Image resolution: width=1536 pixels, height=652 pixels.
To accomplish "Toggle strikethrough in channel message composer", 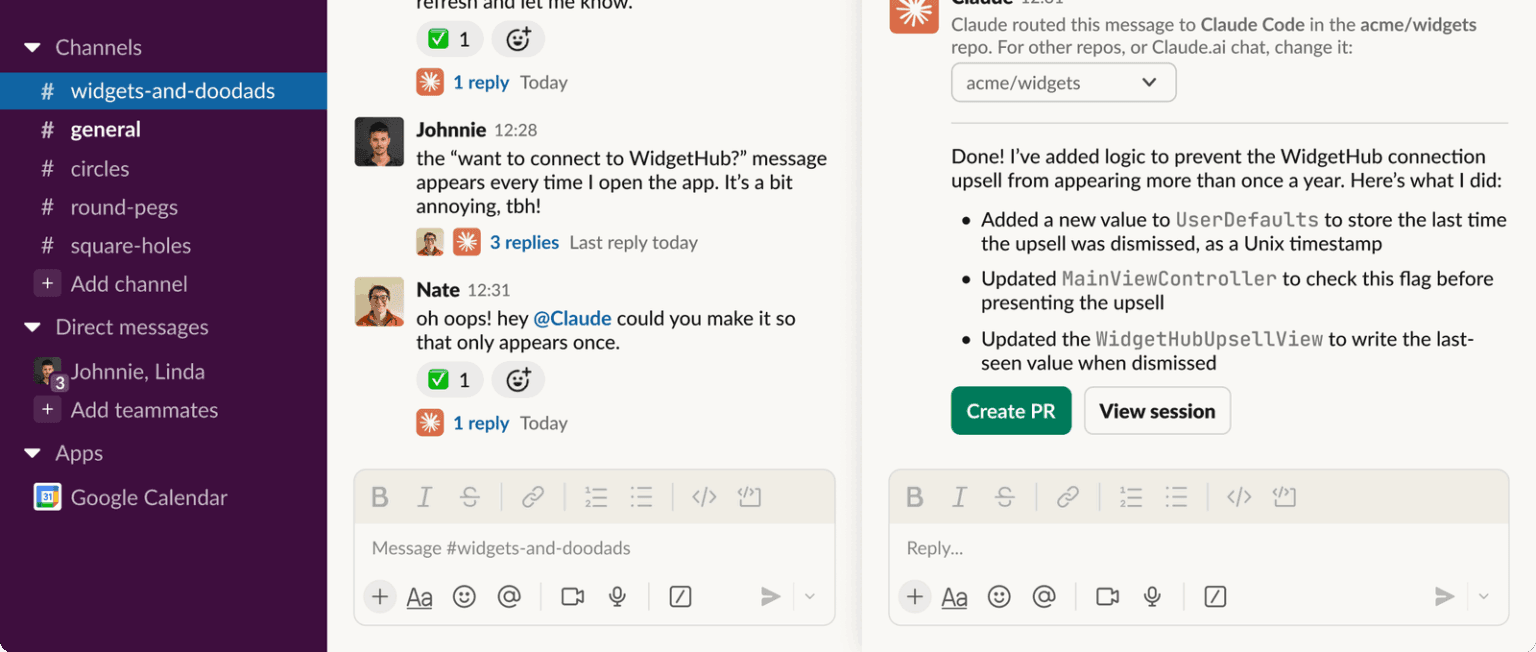I will pos(469,497).
